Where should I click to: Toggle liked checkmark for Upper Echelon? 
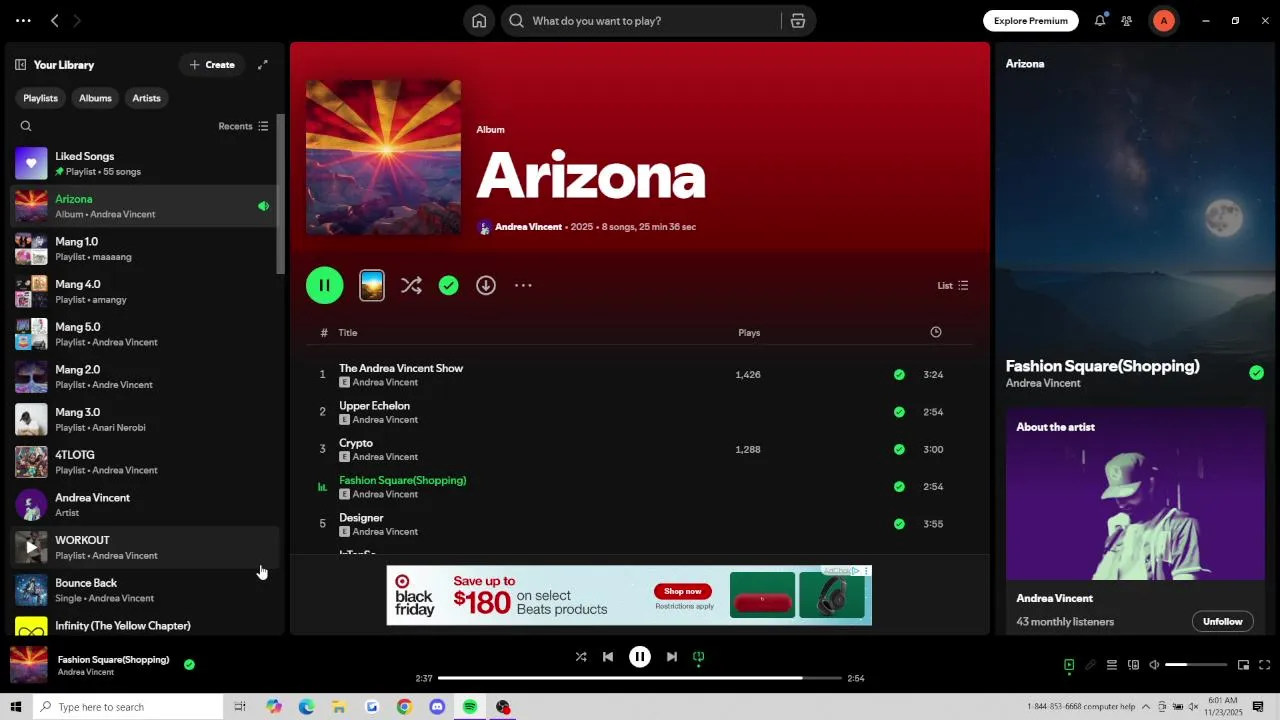click(899, 412)
